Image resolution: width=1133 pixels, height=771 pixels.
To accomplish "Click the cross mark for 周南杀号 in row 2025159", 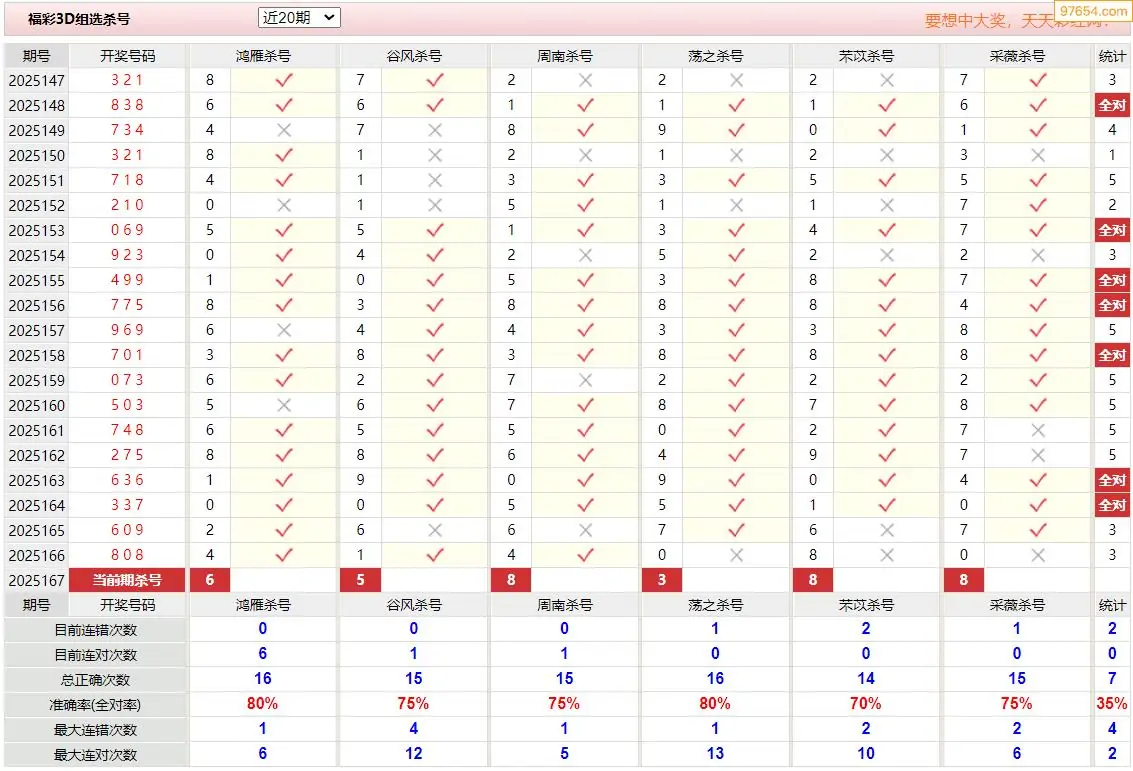I will click(585, 380).
